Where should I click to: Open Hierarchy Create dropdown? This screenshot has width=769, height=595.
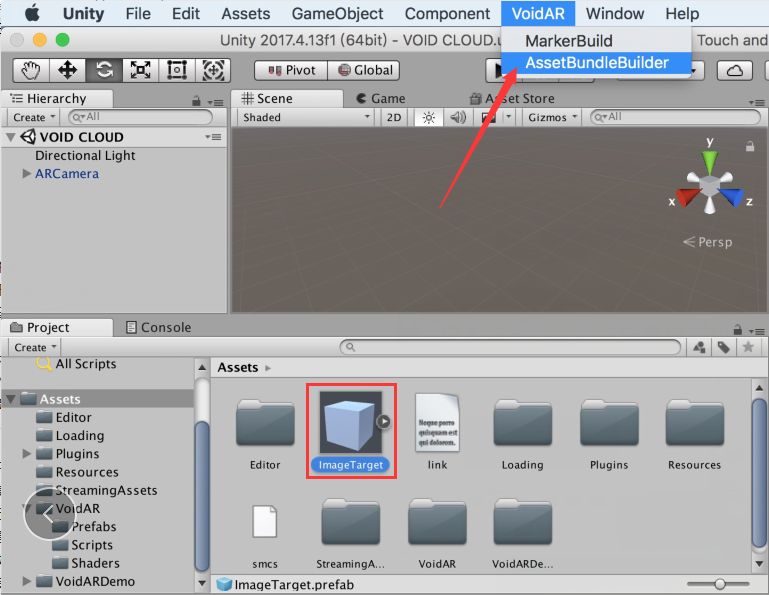point(33,117)
